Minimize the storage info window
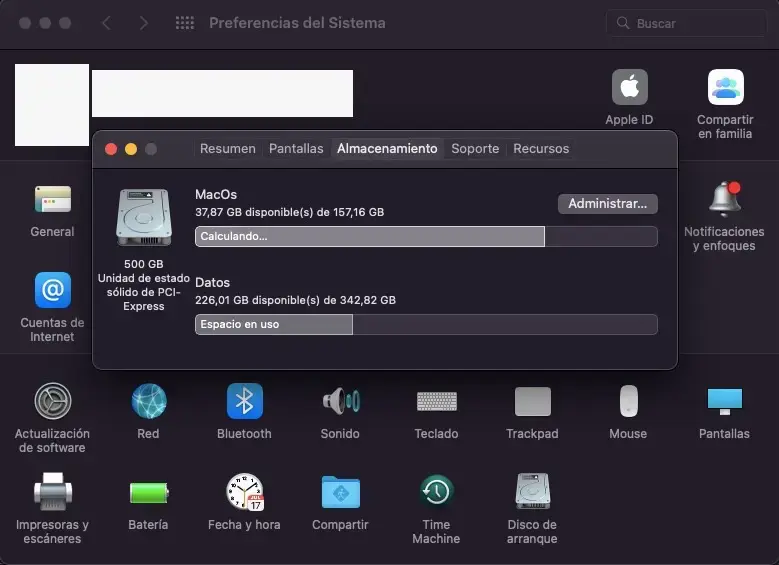779x565 pixels. click(131, 149)
